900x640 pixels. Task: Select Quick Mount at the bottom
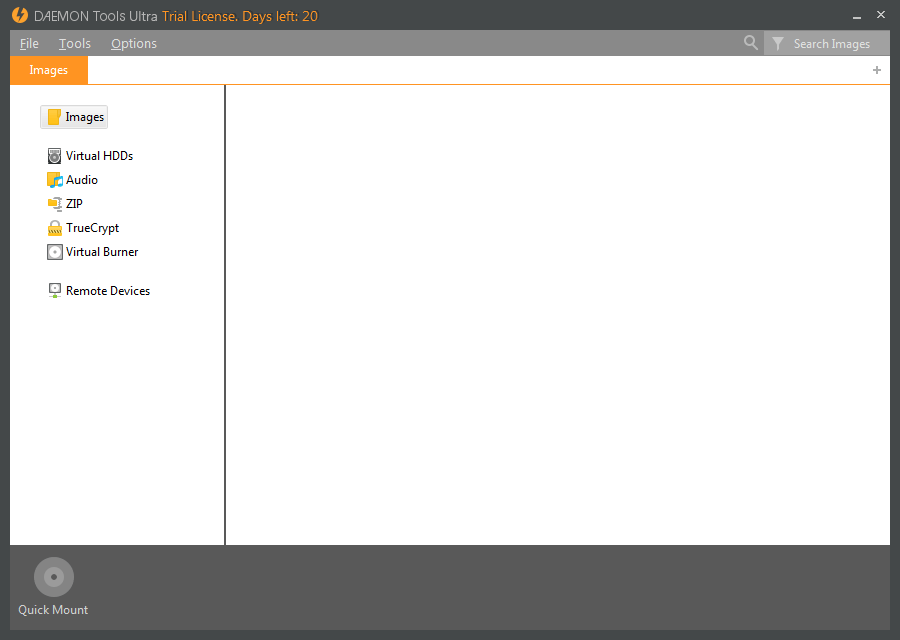click(53, 609)
